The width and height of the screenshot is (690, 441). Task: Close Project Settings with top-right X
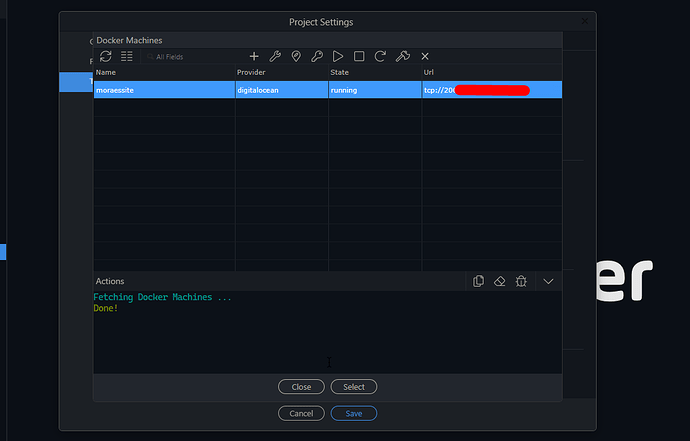coord(585,21)
